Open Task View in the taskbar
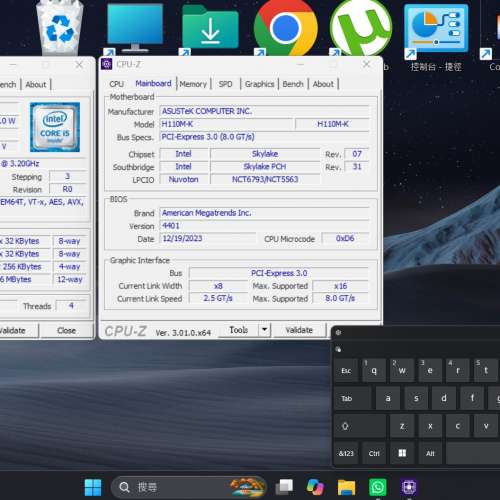 pos(284,487)
